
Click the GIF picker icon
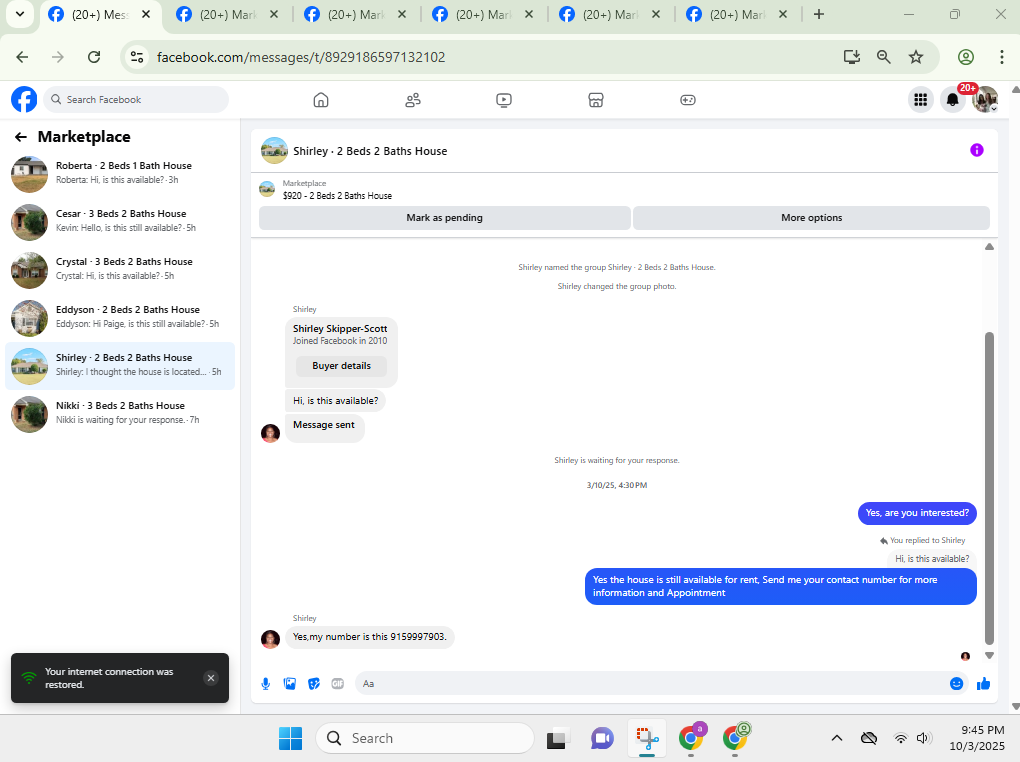(x=338, y=683)
